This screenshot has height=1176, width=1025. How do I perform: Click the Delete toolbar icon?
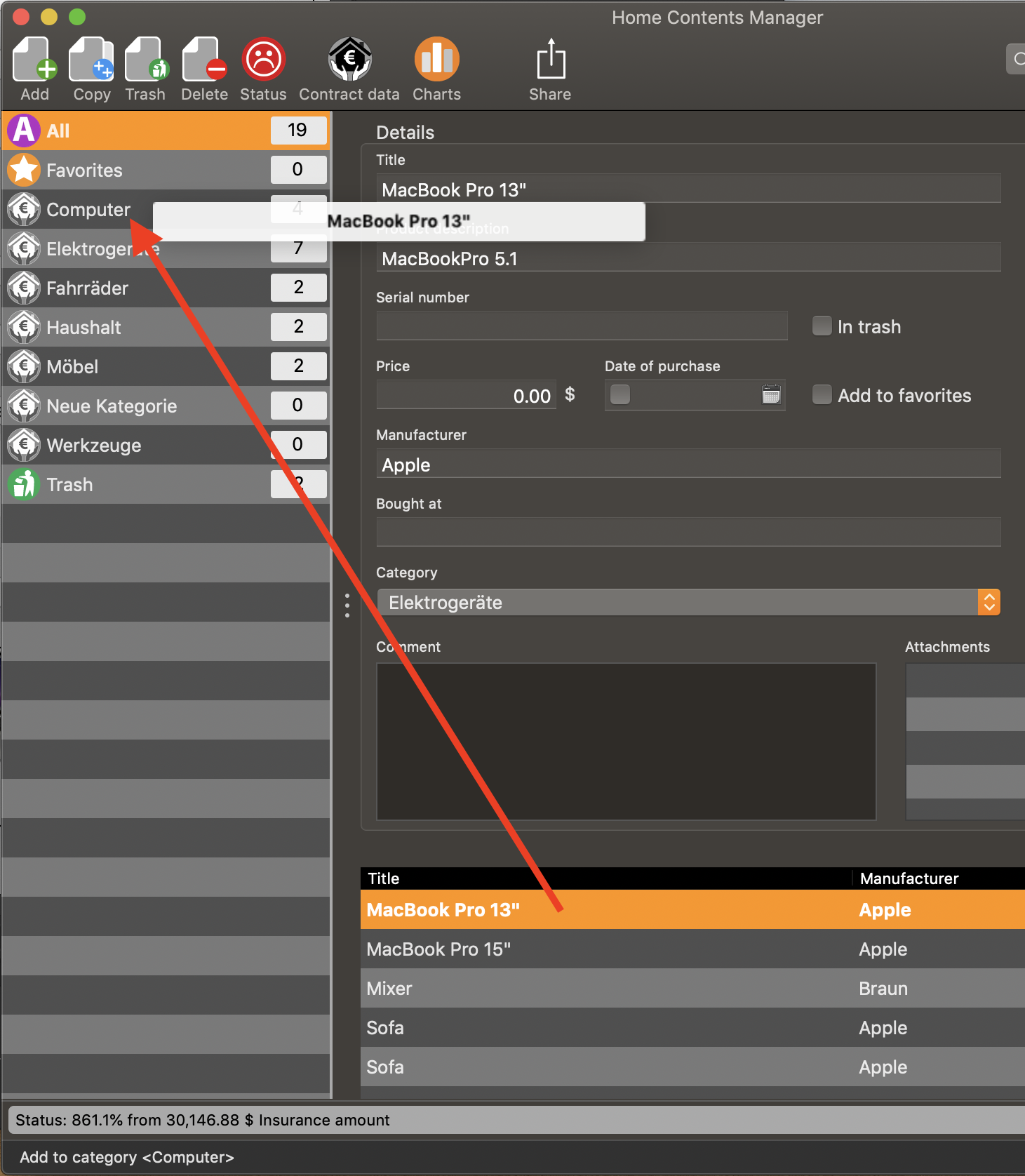pyautogui.click(x=204, y=60)
